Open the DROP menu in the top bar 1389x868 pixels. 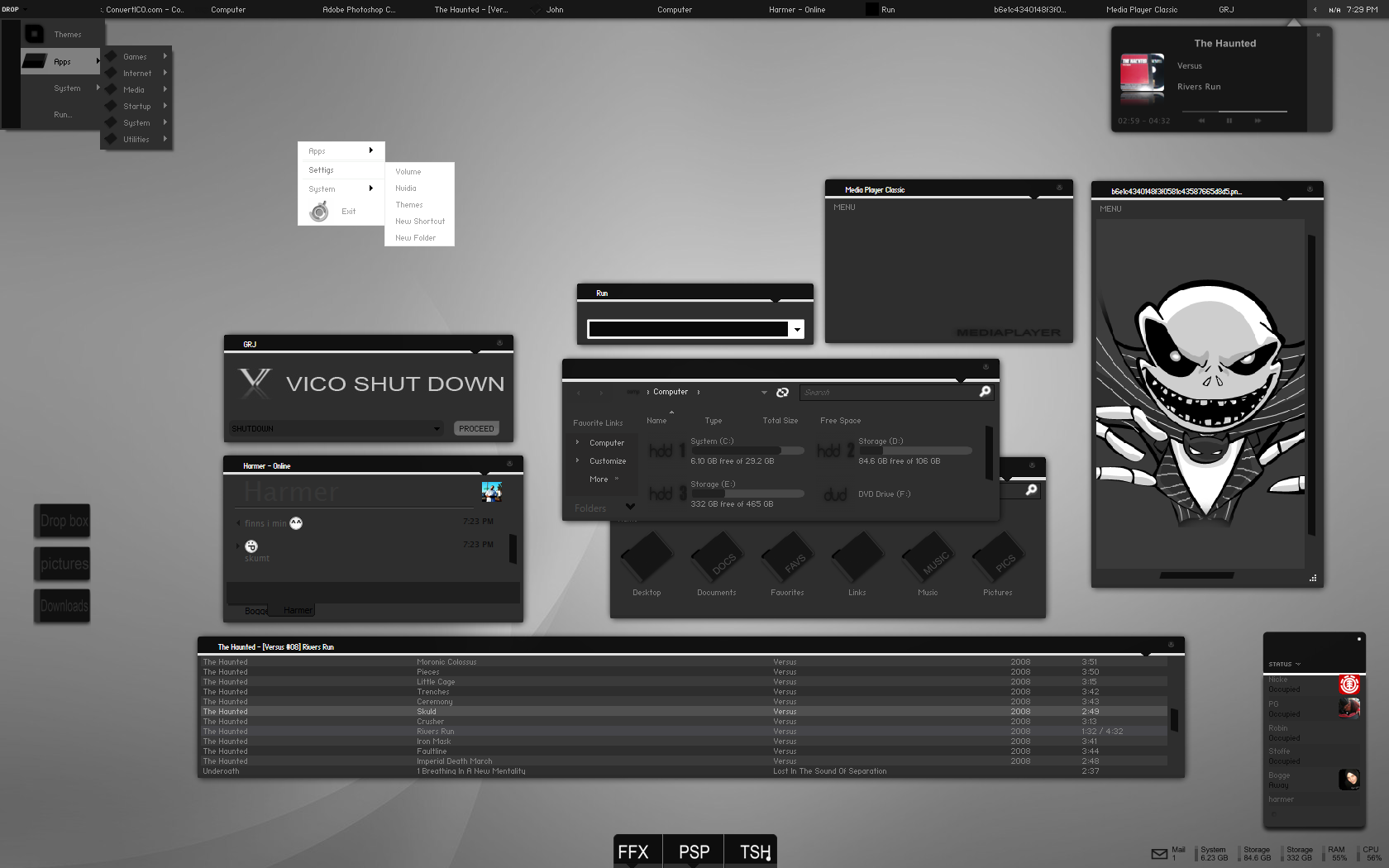13,9
